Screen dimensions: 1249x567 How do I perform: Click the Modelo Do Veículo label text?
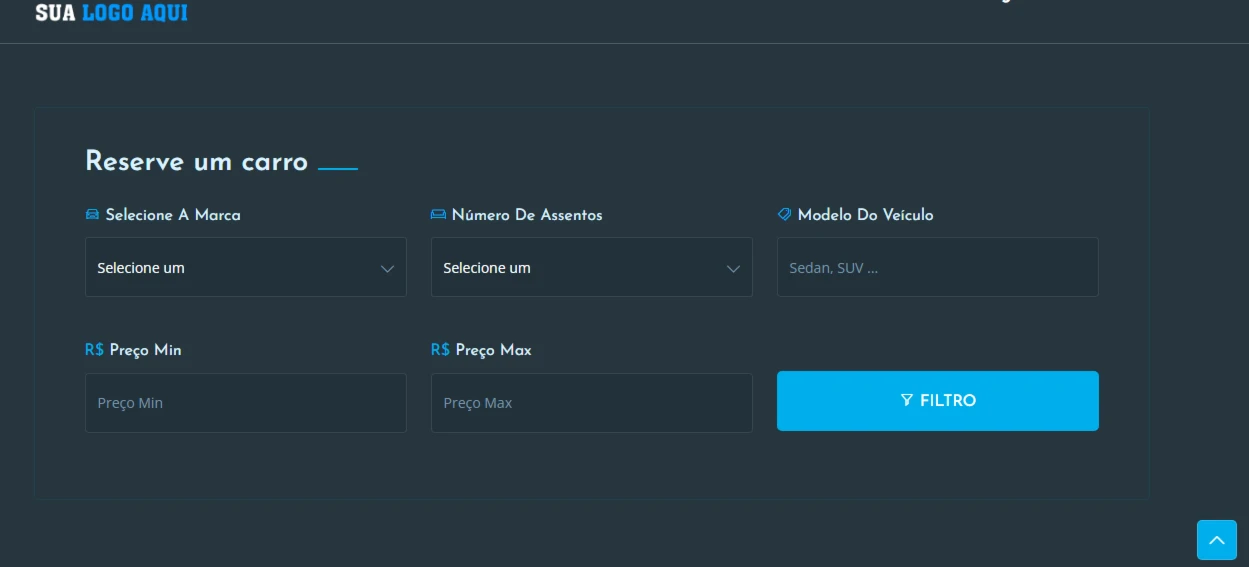866,215
